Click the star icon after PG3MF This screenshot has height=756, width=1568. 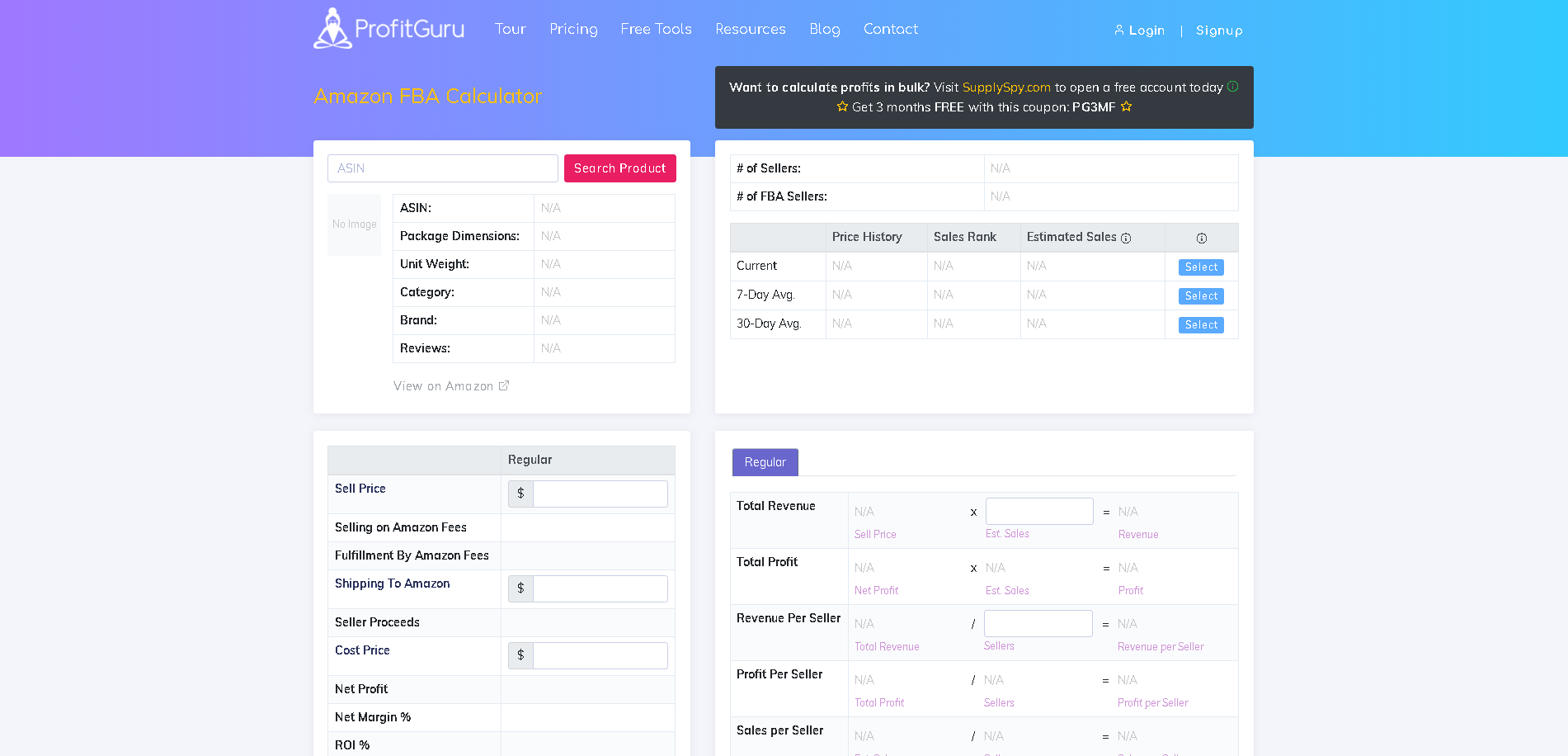(1126, 106)
